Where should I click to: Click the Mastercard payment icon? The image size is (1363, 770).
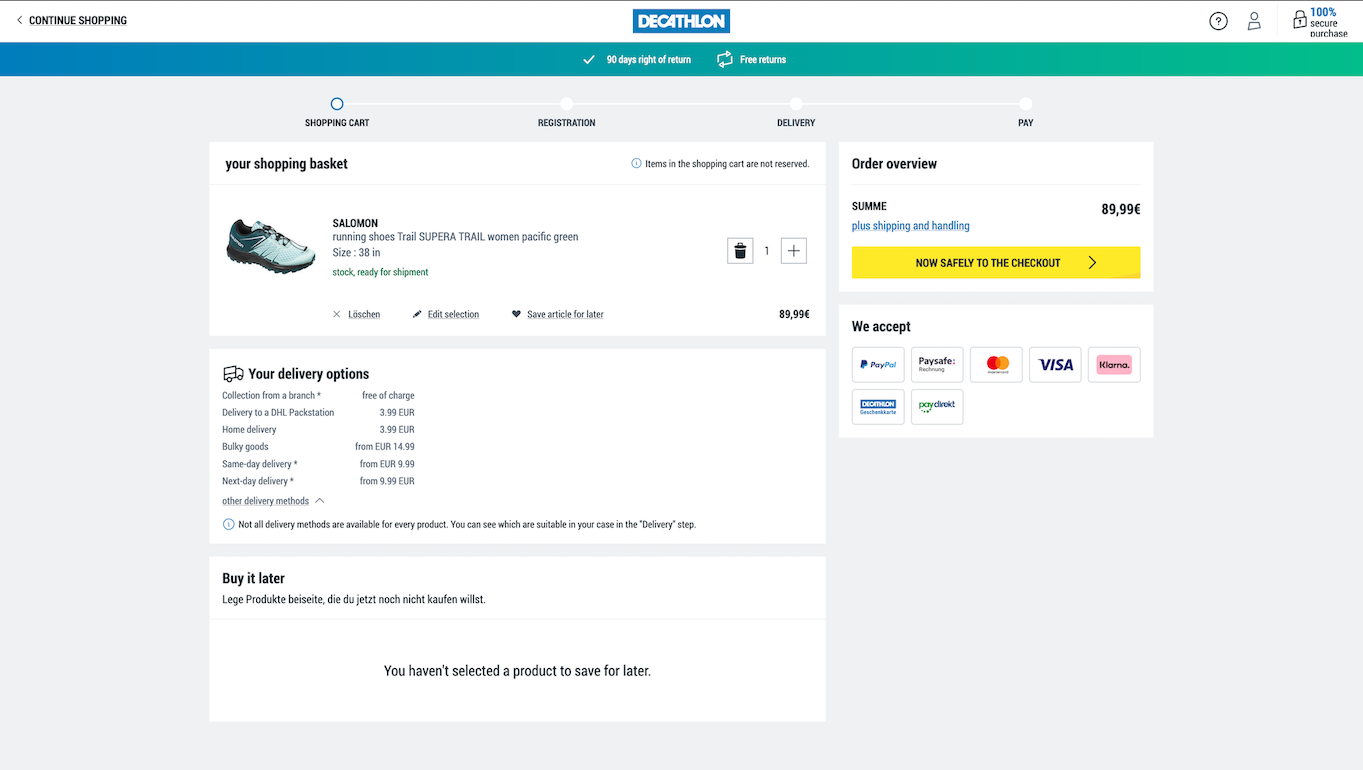(x=996, y=365)
